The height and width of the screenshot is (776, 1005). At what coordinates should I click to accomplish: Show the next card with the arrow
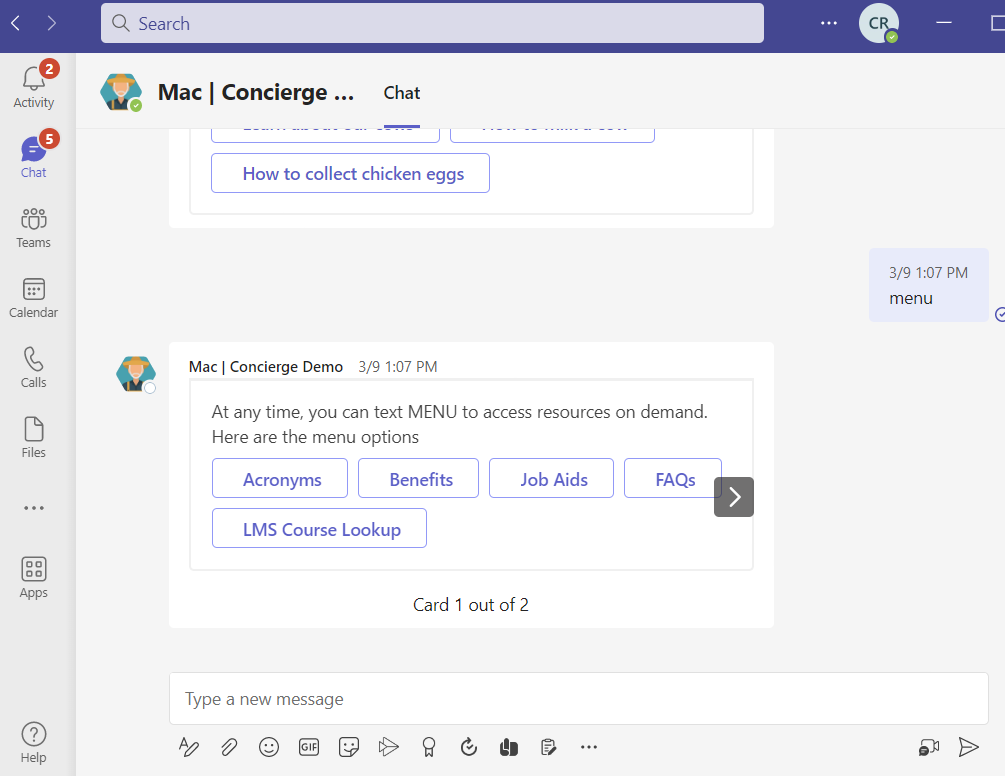(x=734, y=497)
